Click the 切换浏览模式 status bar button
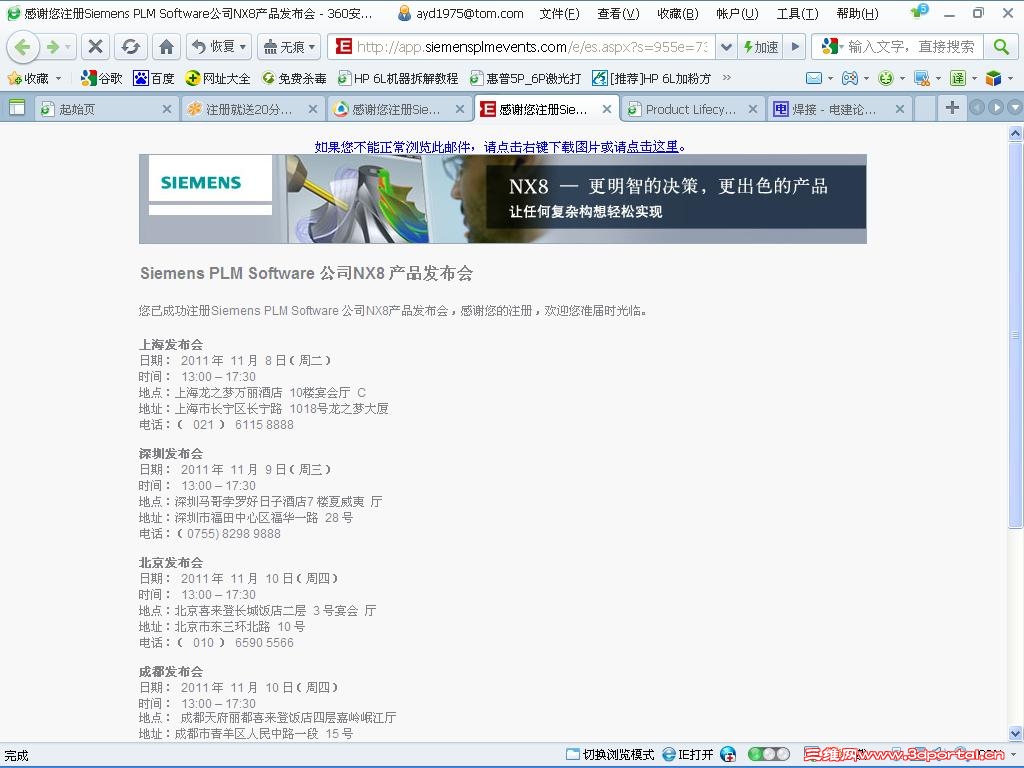This screenshot has height=768, width=1024. click(x=610, y=754)
